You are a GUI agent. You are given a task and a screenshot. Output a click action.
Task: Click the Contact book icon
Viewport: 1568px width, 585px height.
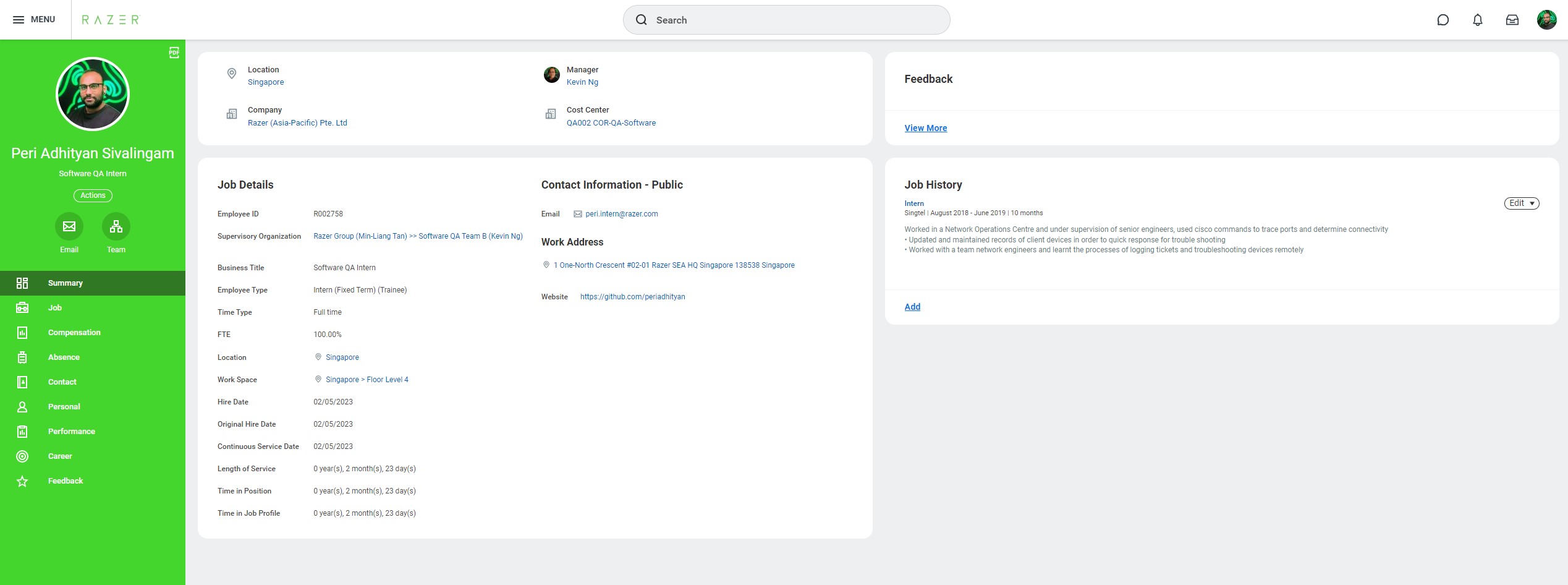point(22,382)
